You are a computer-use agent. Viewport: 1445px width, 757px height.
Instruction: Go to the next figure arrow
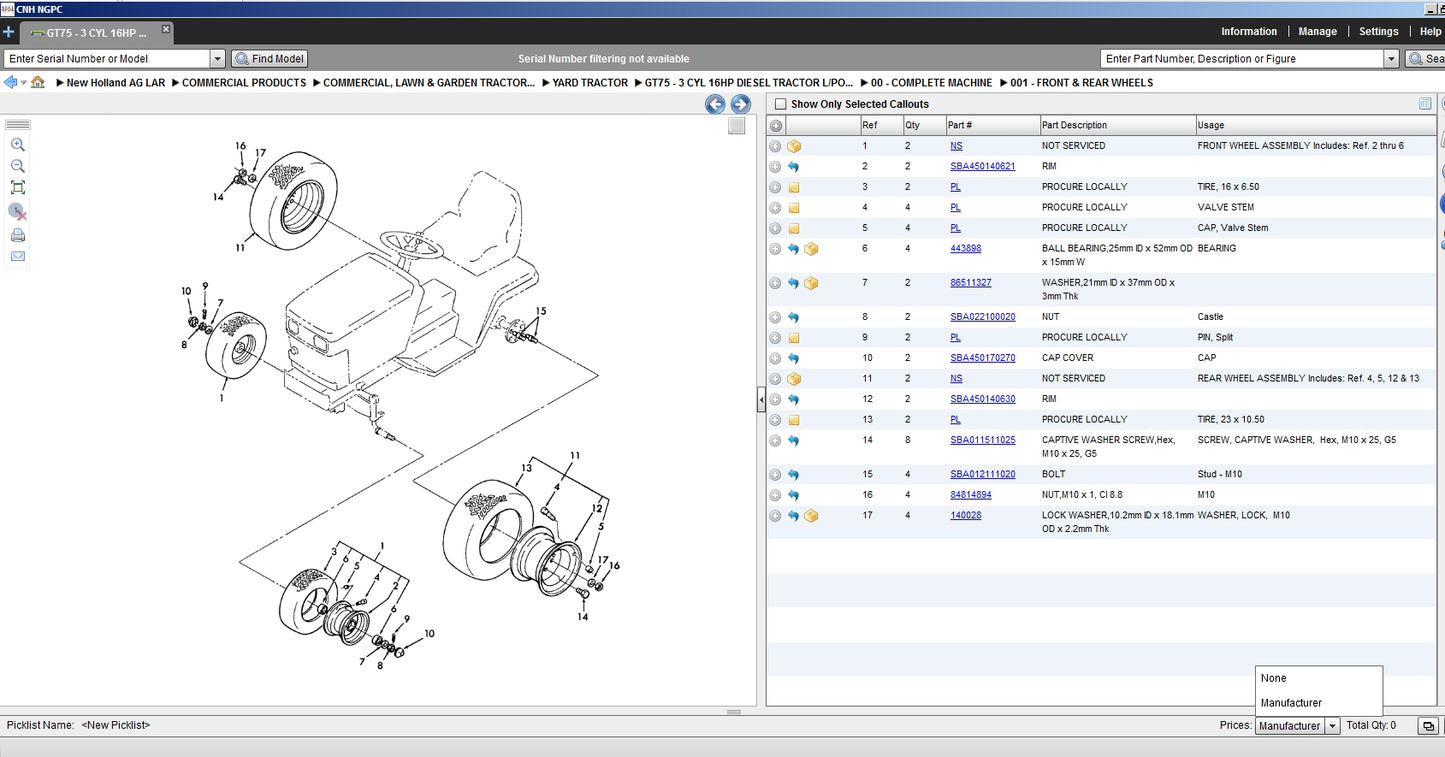tap(740, 104)
